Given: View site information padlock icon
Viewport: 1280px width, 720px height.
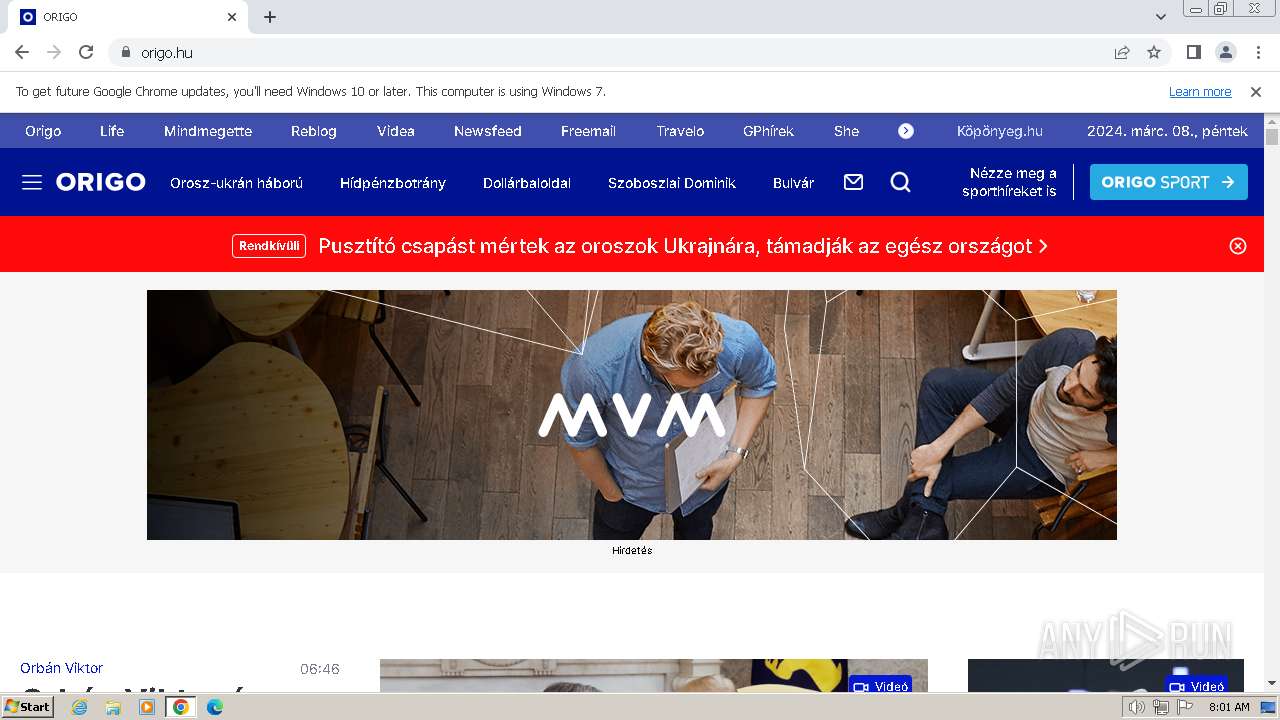Looking at the screenshot, I should point(125,52).
